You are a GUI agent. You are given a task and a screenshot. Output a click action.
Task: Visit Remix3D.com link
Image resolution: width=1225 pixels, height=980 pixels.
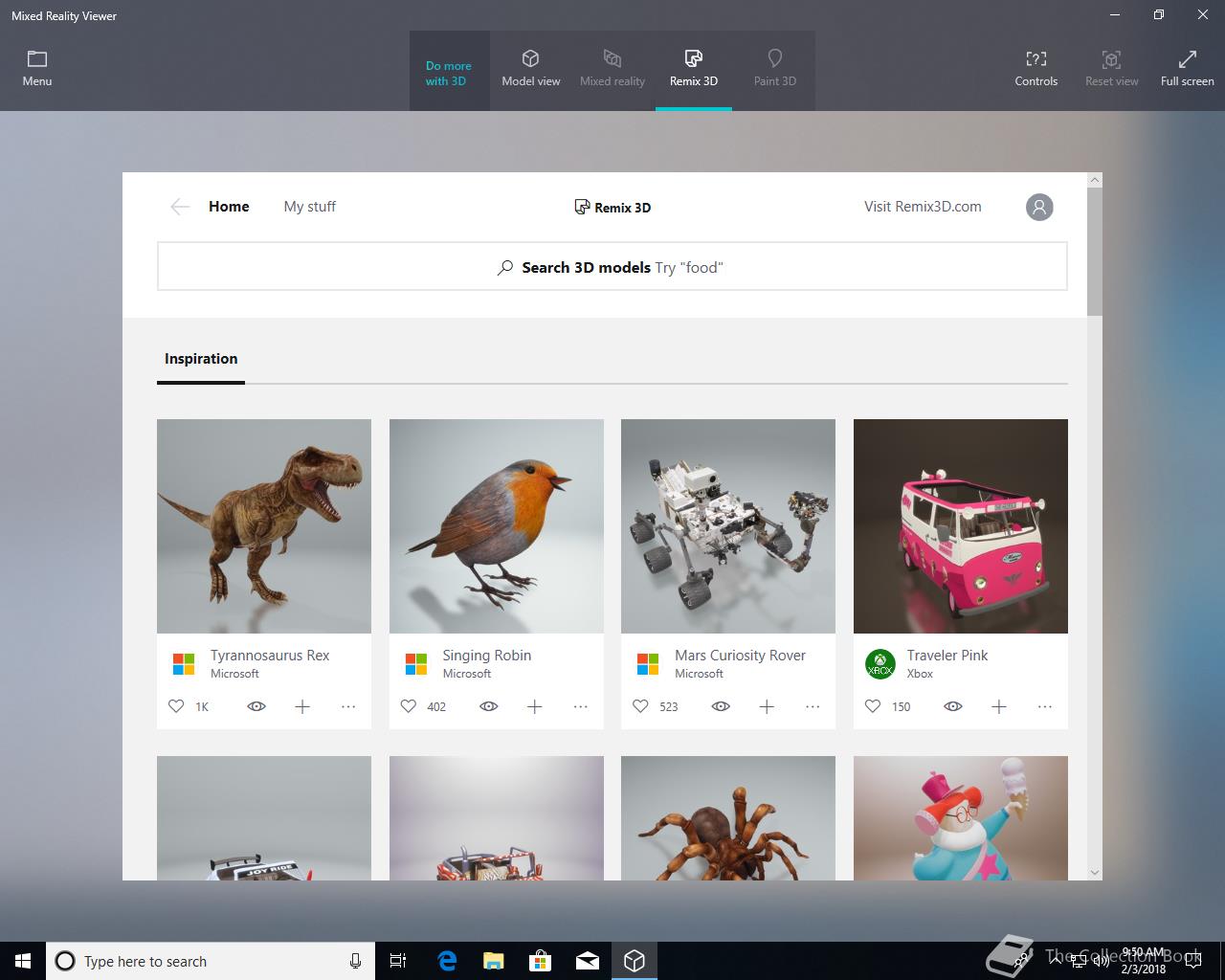click(923, 207)
